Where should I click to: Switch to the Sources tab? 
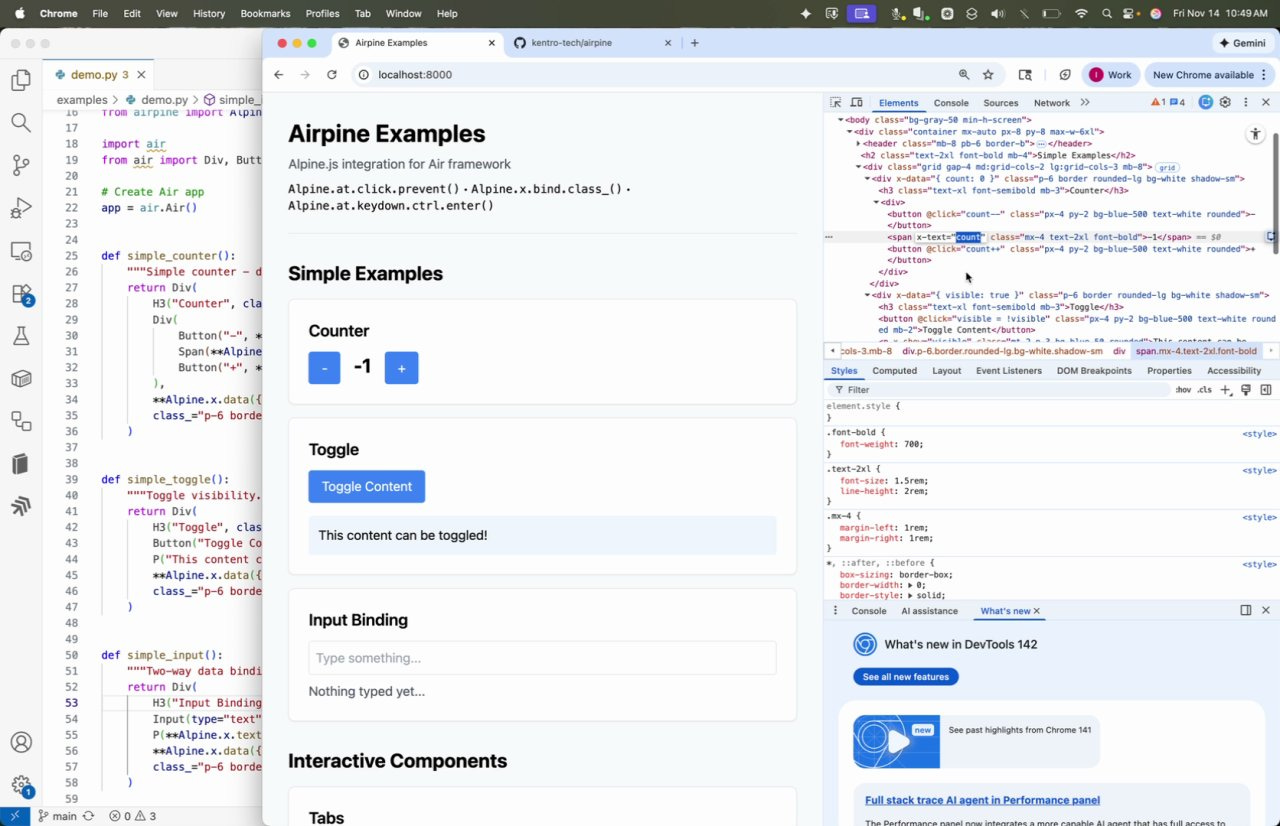pyautogui.click(x=1000, y=103)
